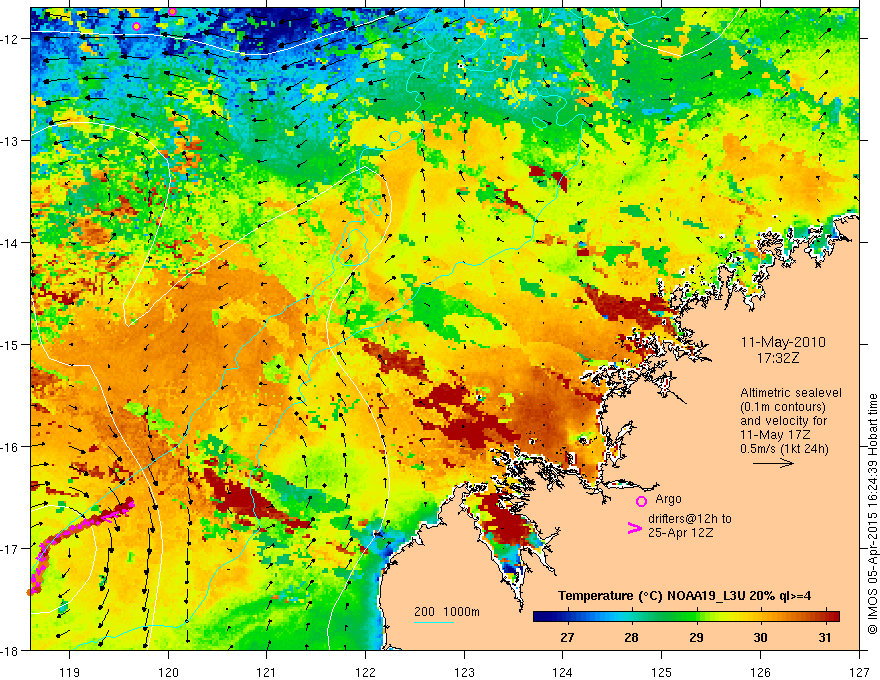Click the Temperature NOAA19_L3U colorbar title
880x680 pixels.
pyautogui.click(x=684, y=596)
